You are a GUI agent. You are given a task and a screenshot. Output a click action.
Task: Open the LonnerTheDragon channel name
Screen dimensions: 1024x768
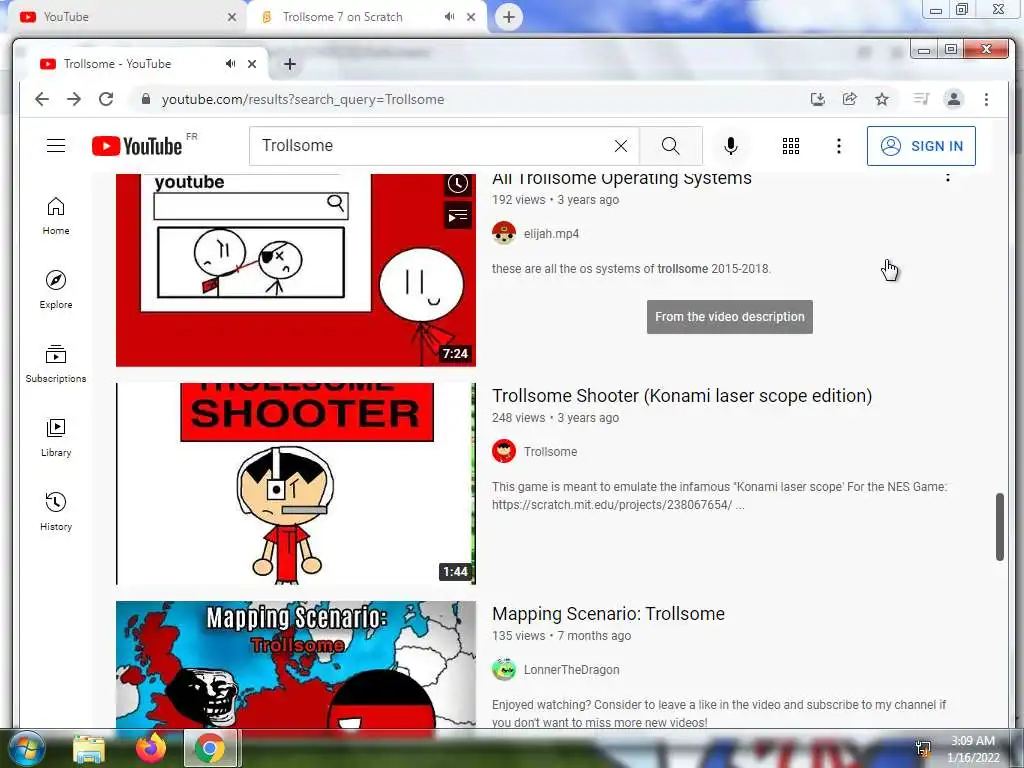pos(571,670)
